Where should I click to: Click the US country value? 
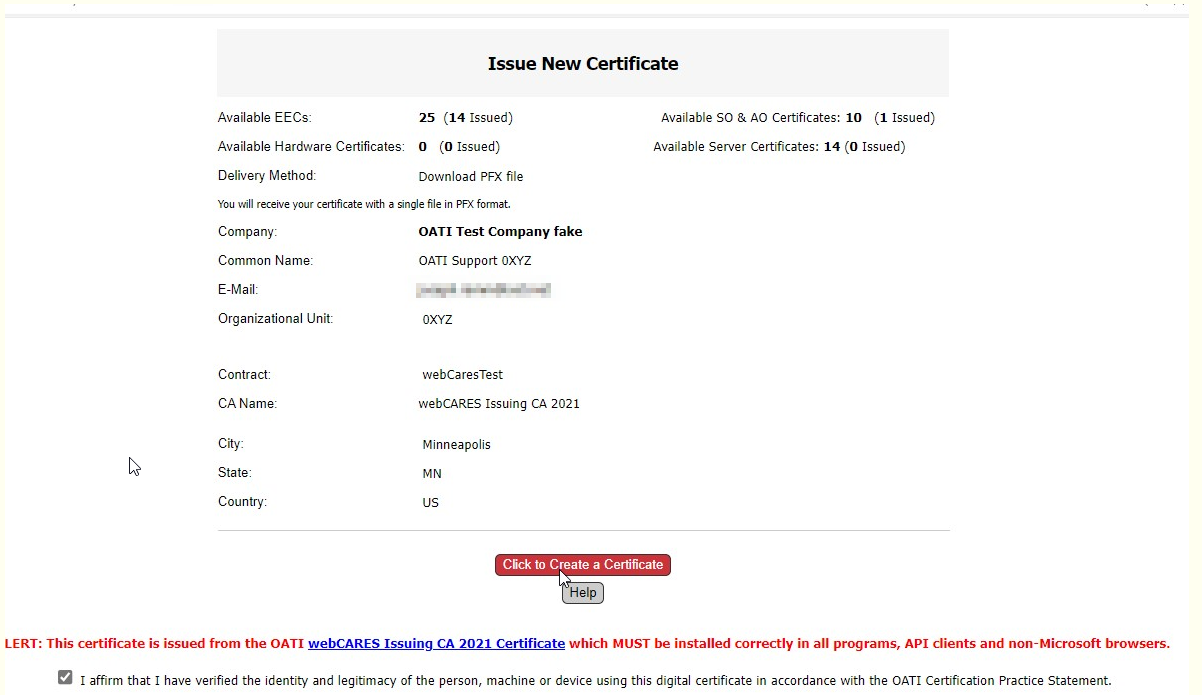click(430, 503)
